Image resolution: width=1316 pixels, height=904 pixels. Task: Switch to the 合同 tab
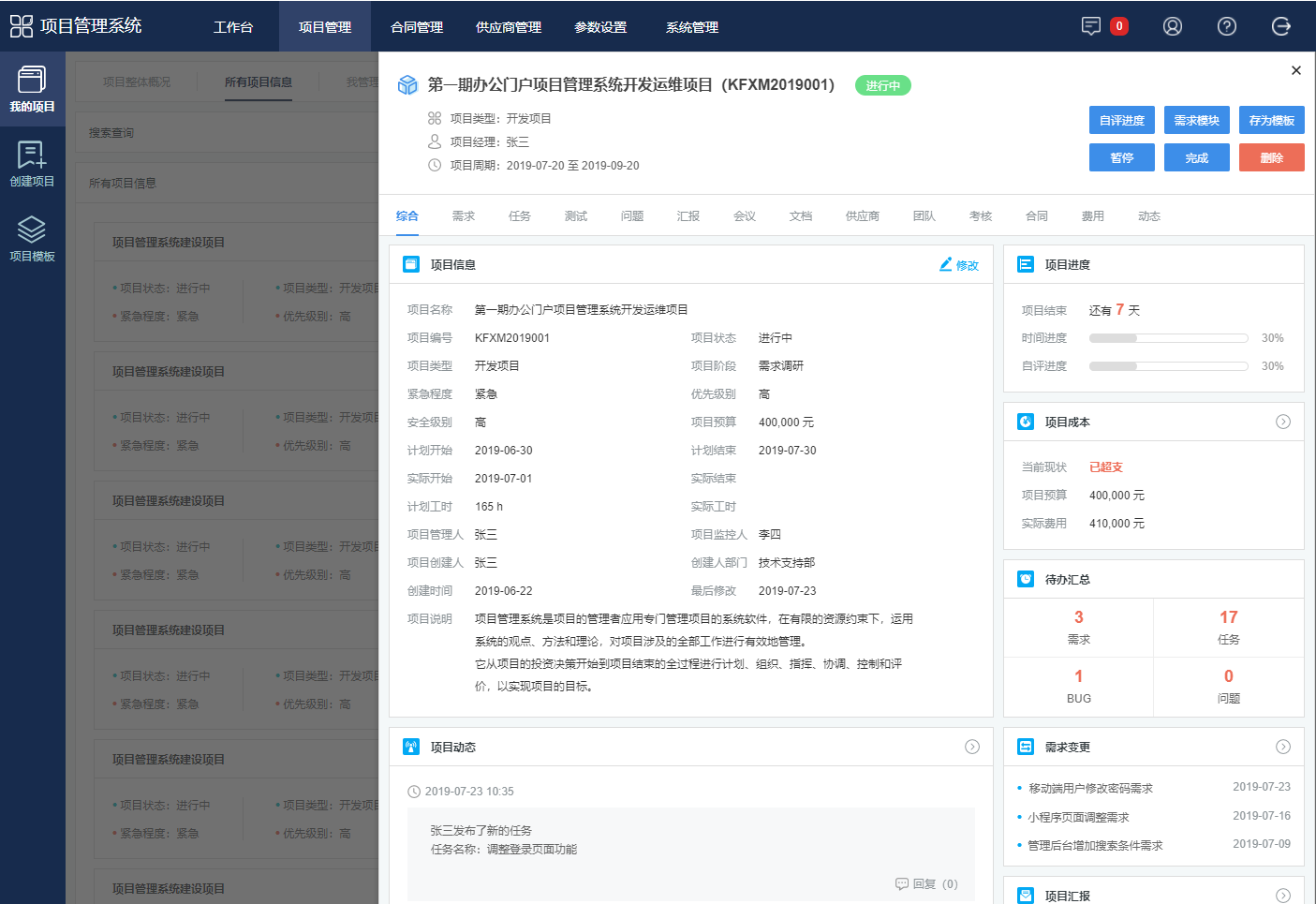1037,215
